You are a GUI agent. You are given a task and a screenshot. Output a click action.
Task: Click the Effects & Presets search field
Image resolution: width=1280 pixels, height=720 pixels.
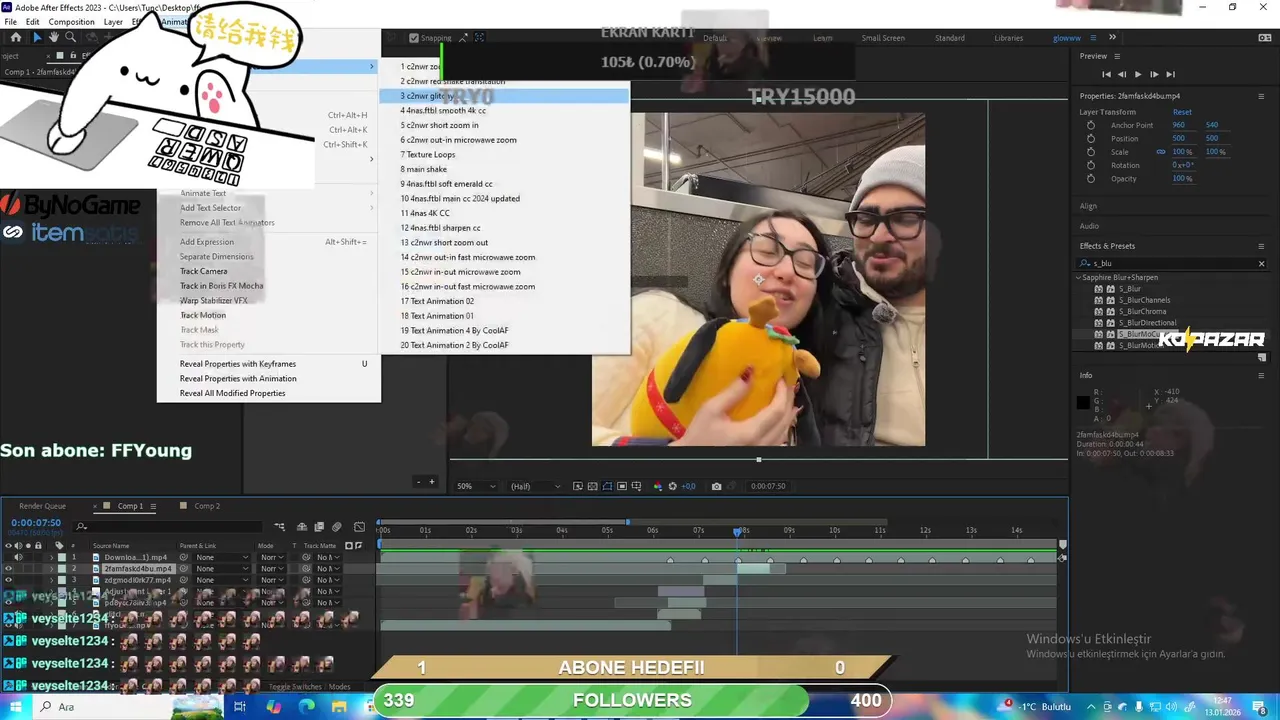pyautogui.click(x=1172, y=264)
